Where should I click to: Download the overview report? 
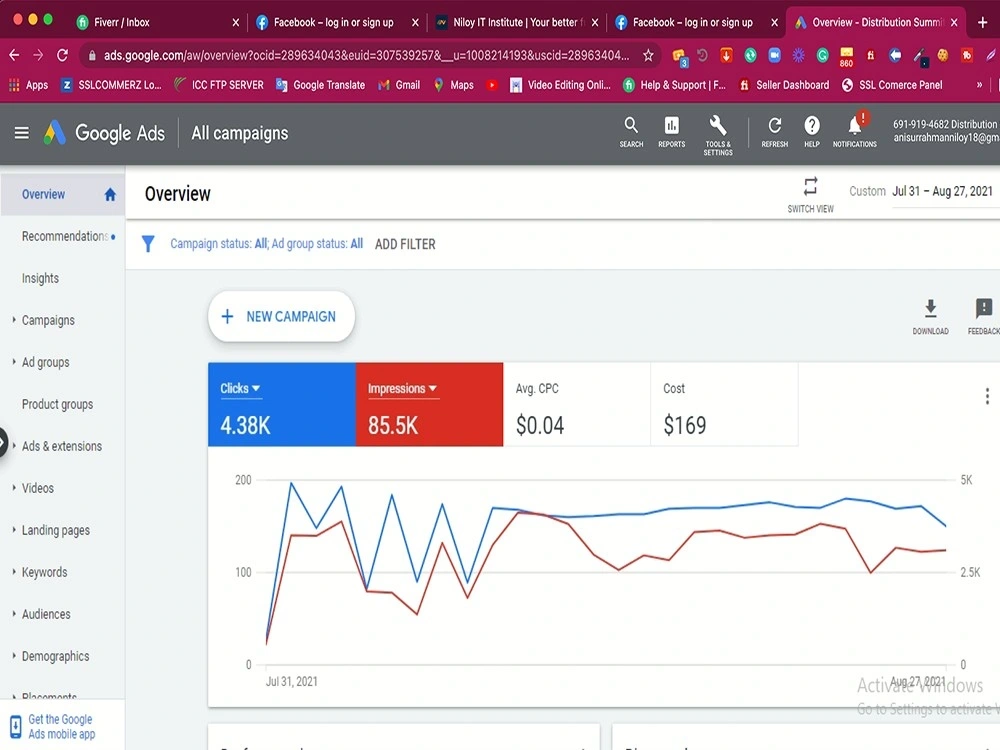[x=930, y=316]
